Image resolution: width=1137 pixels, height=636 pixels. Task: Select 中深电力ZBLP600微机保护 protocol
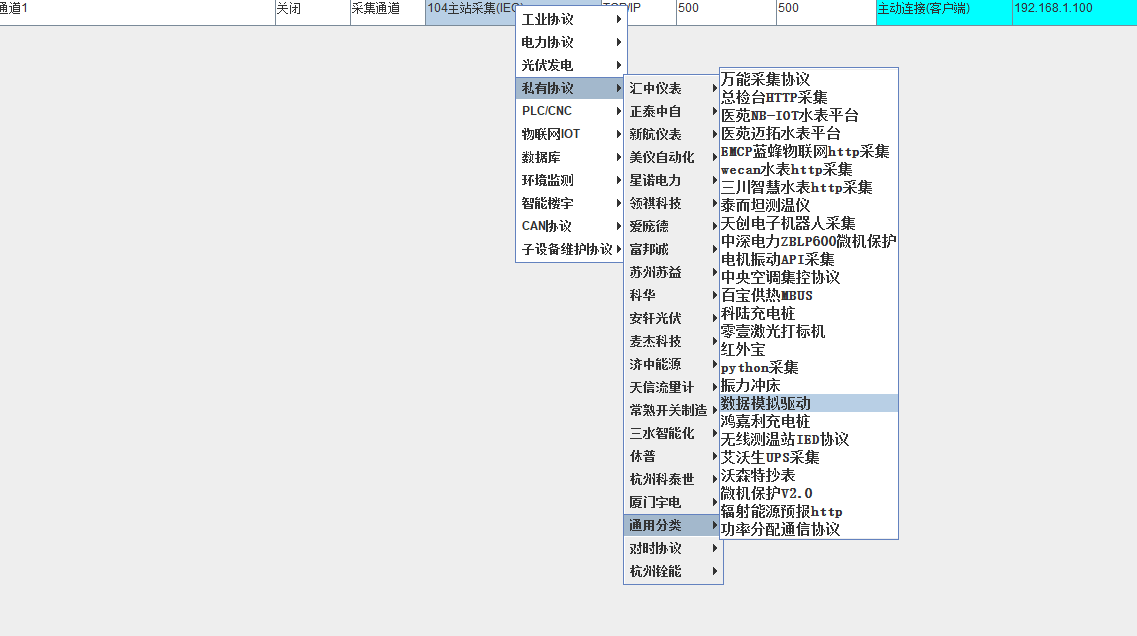point(809,241)
